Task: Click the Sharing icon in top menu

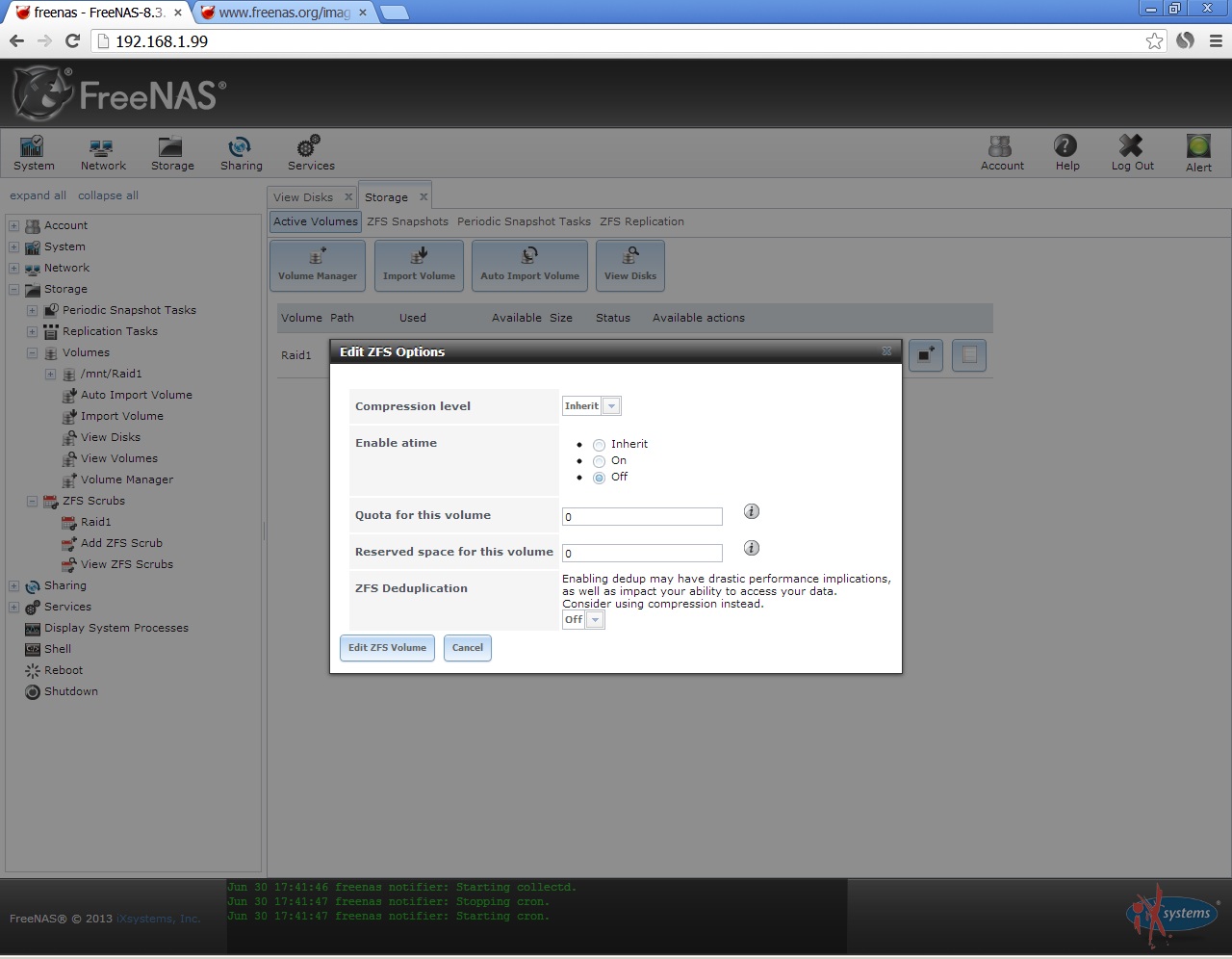Action: tap(241, 152)
